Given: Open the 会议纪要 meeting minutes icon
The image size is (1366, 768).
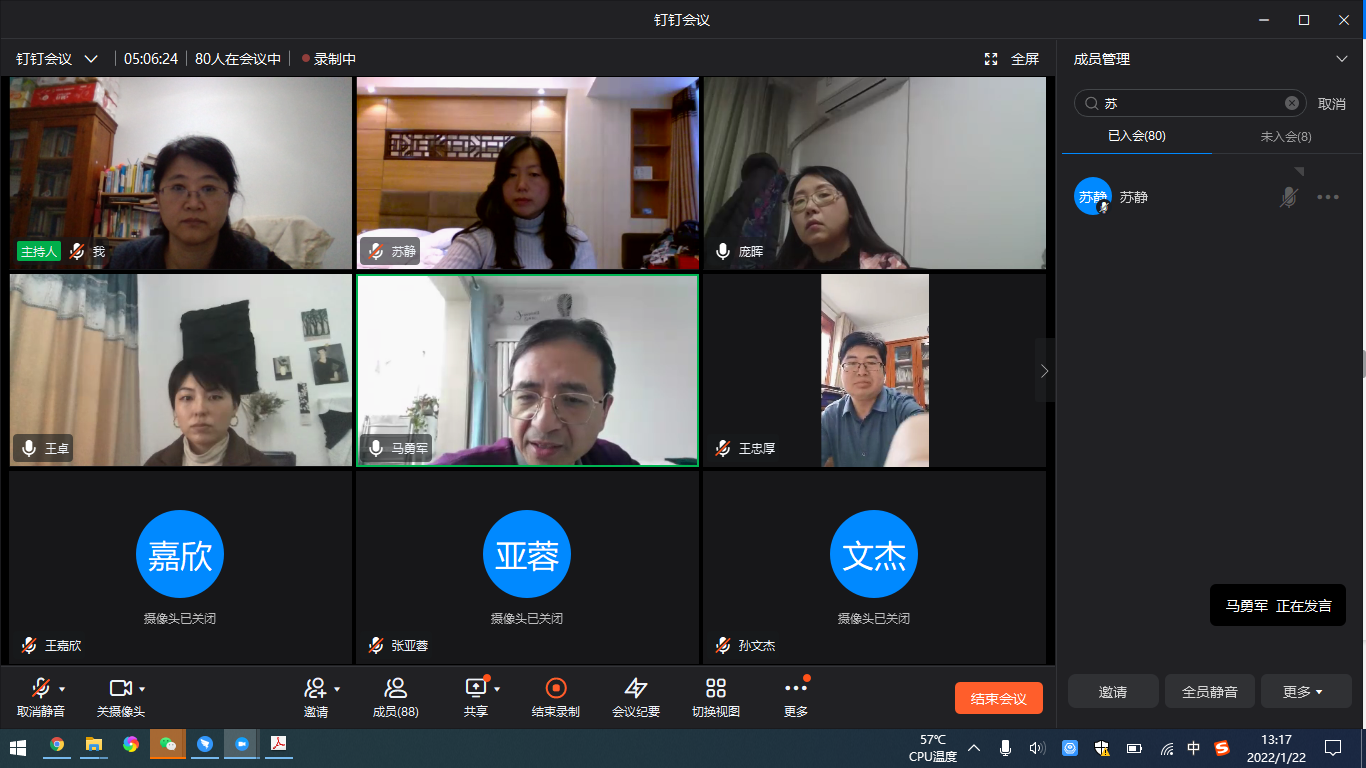Looking at the screenshot, I should (x=636, y=688).
